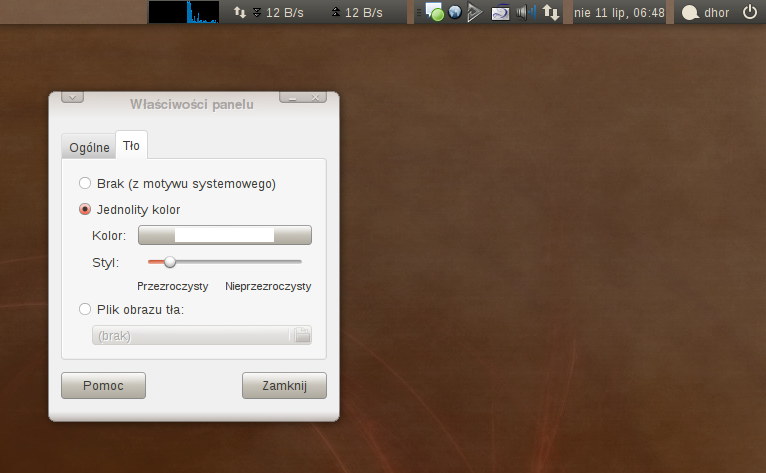This screenshot has height=473, width=766.
Task: Open the volume speaker icon
Action: click(x=526, y=13)
